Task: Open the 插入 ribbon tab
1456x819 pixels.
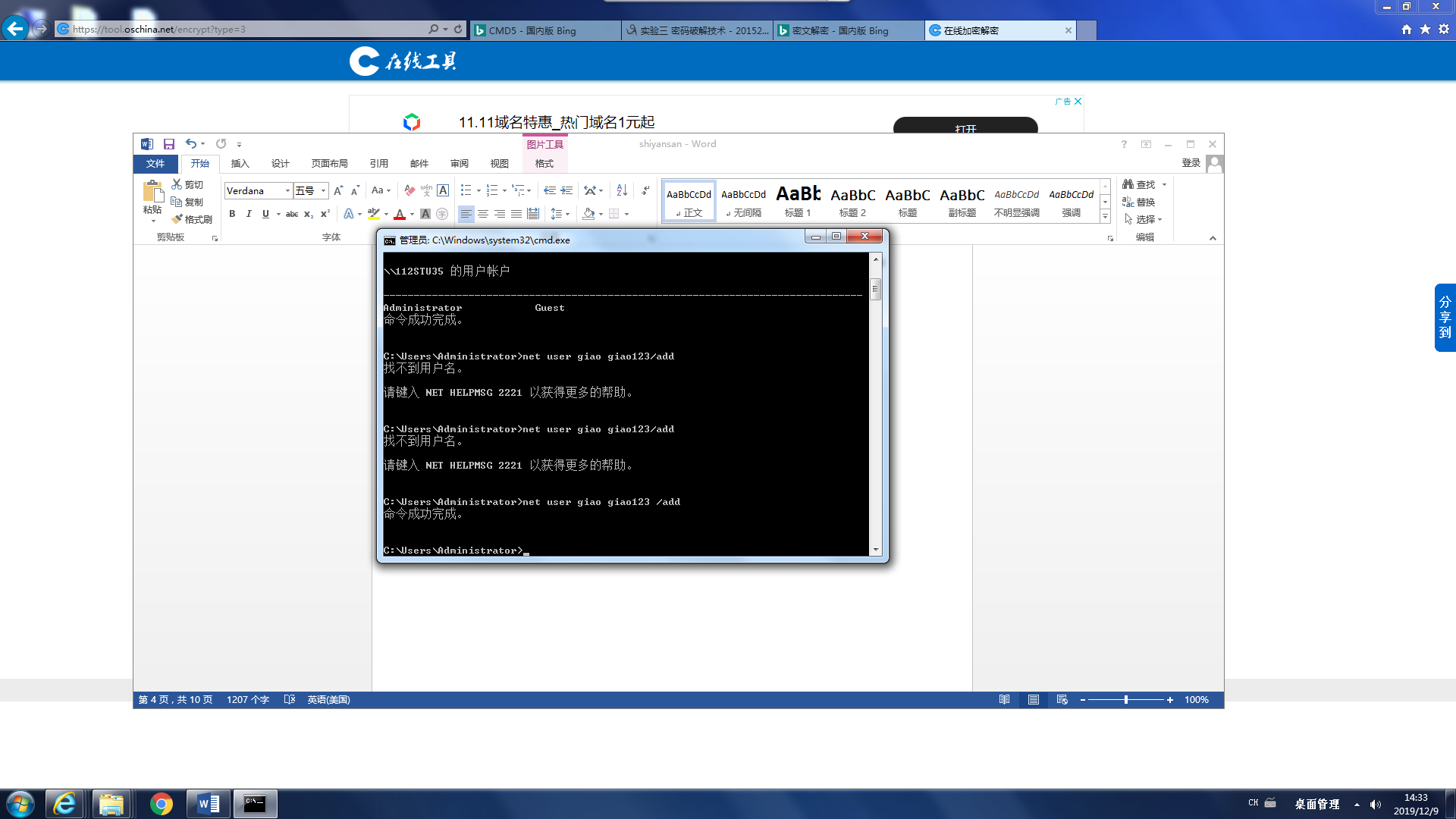Action: (x=240, y=164)
